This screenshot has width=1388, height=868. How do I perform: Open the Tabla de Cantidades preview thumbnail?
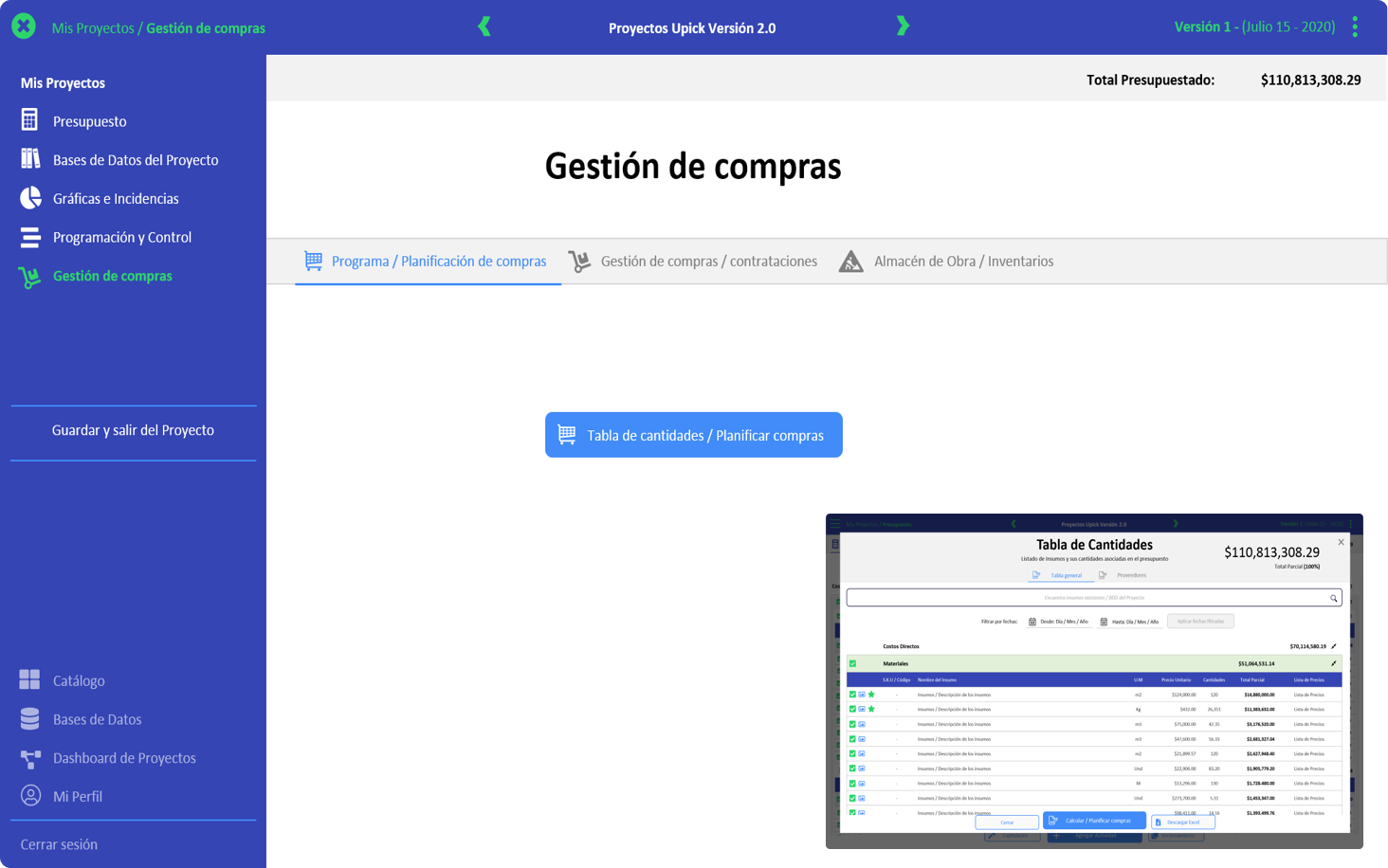pos(1094,680)
